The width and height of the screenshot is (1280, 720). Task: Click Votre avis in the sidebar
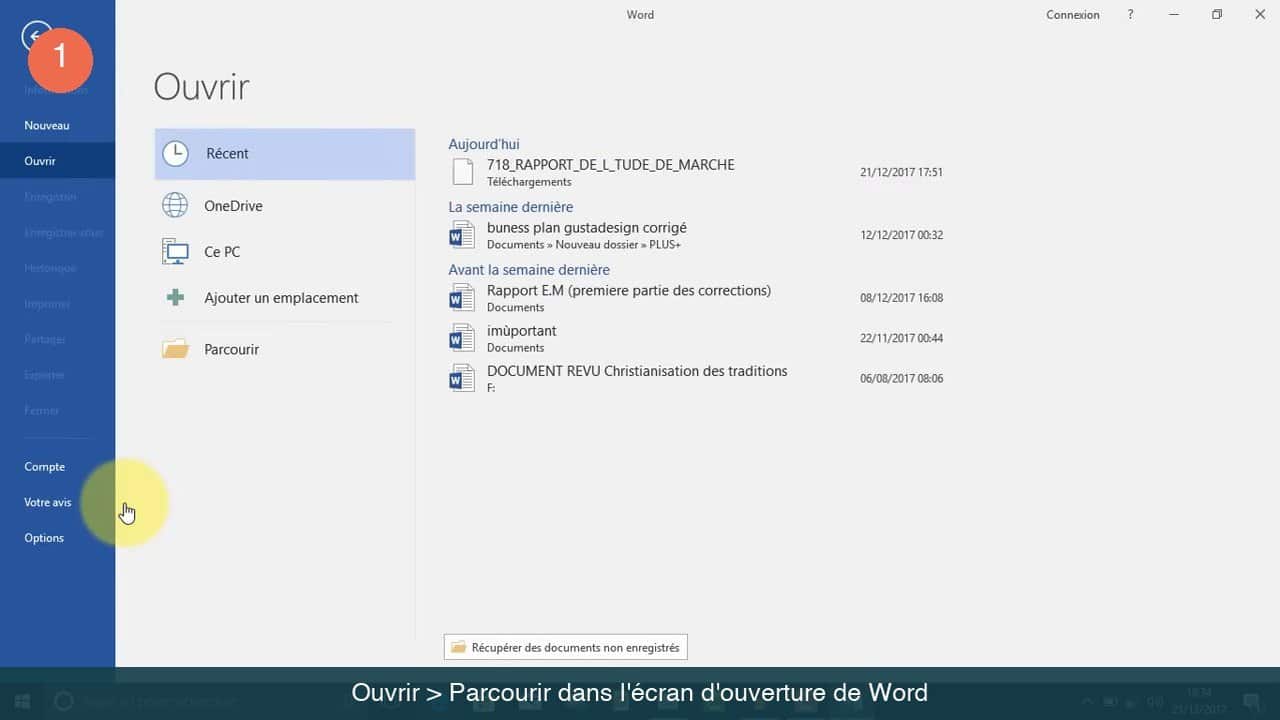57,503
